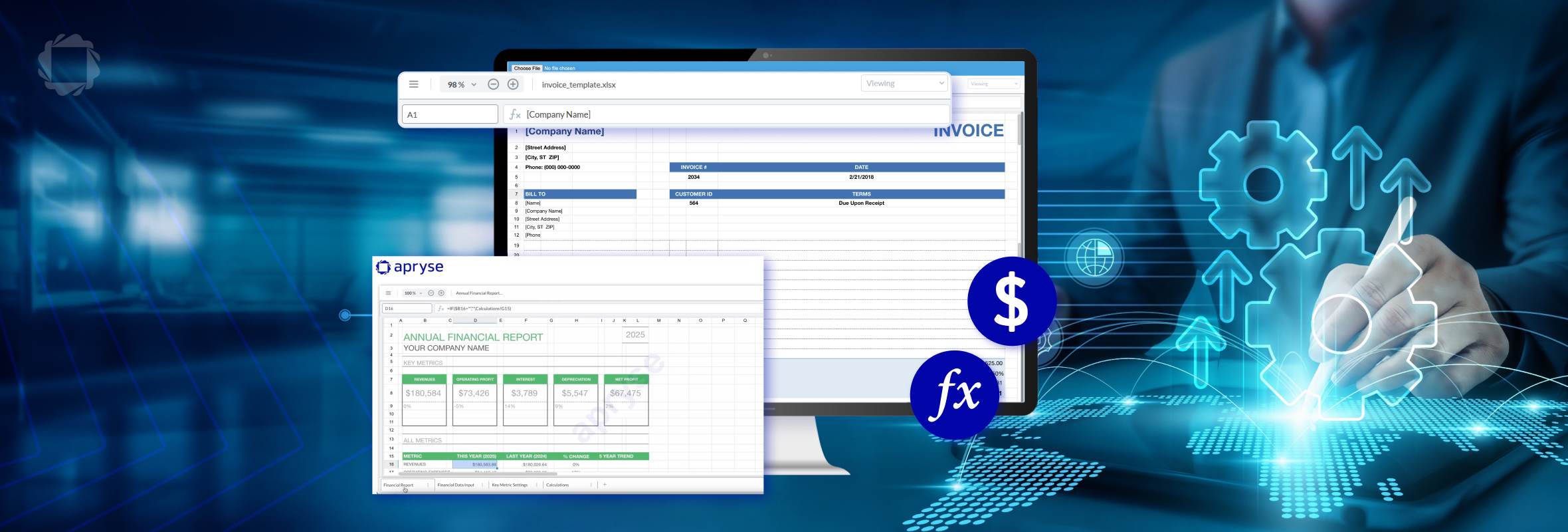Switch to the Financial Data Input sheet tab

456,485
